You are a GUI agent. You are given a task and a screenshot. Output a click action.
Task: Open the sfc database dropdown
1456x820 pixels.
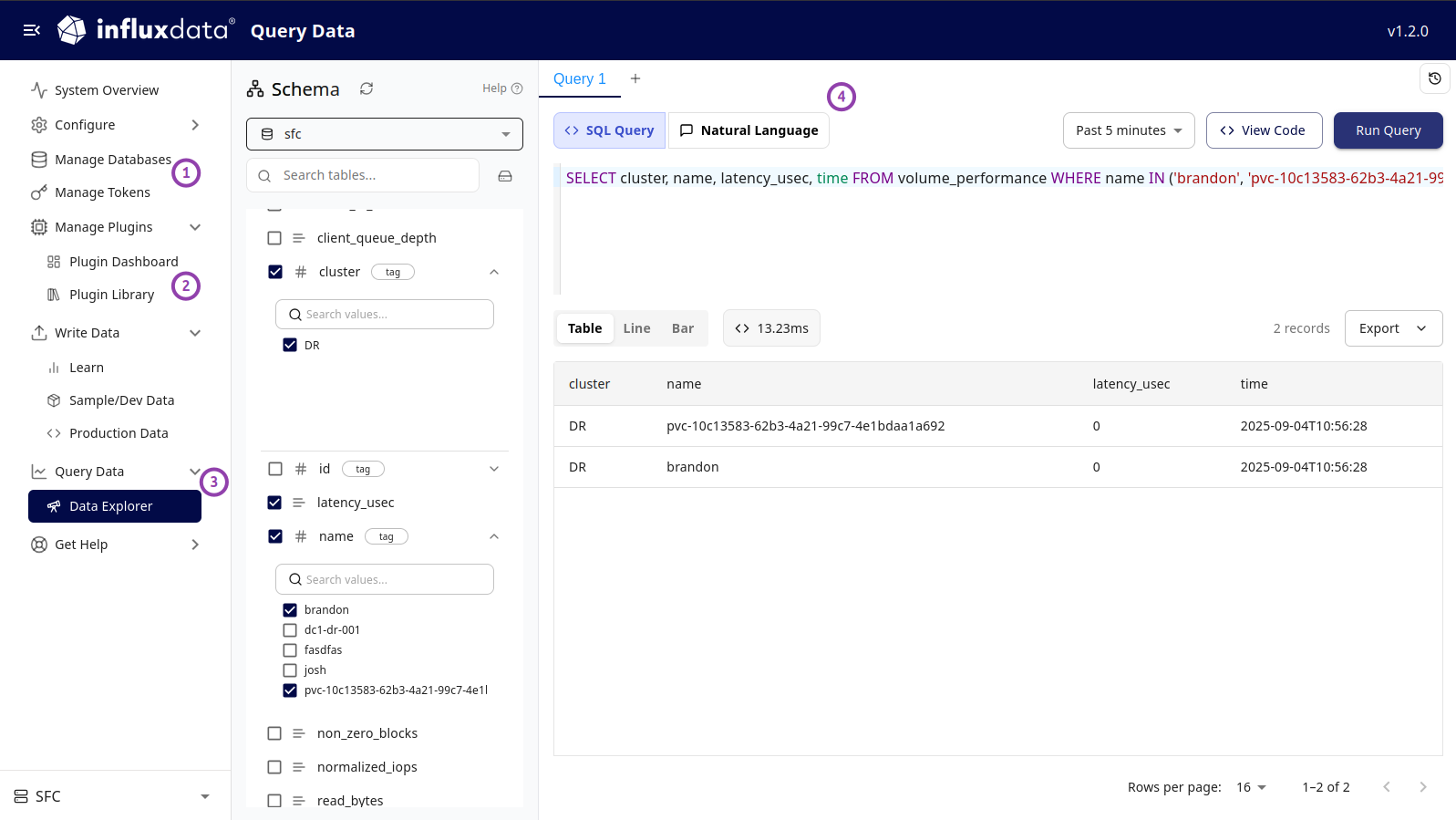[385, 134]
